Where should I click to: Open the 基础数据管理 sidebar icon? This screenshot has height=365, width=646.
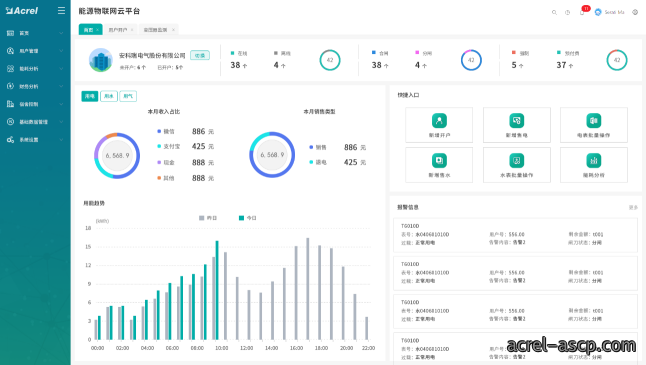[10, 122]
